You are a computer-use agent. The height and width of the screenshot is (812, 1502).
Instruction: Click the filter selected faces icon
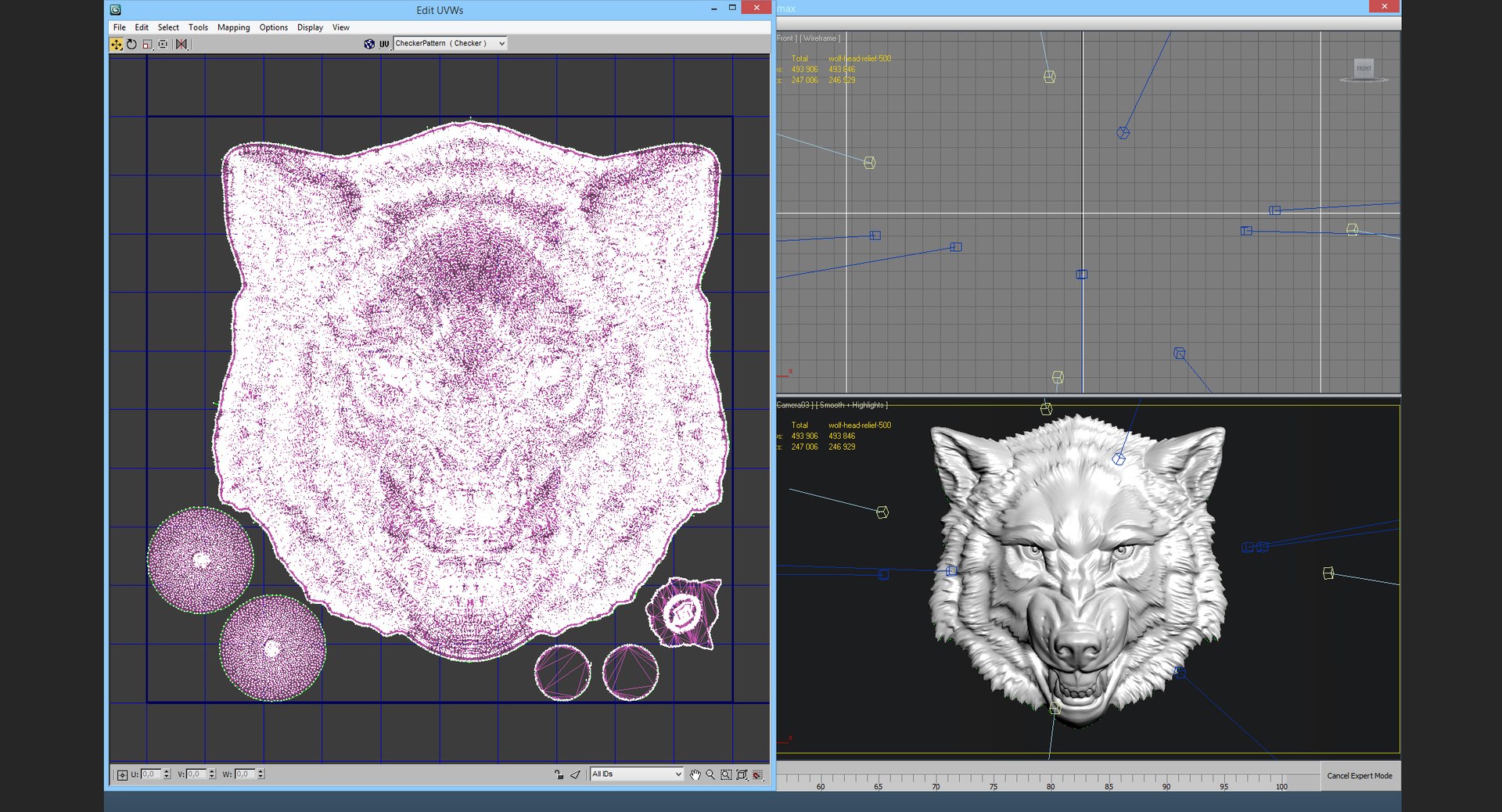[x=575, y=774]
